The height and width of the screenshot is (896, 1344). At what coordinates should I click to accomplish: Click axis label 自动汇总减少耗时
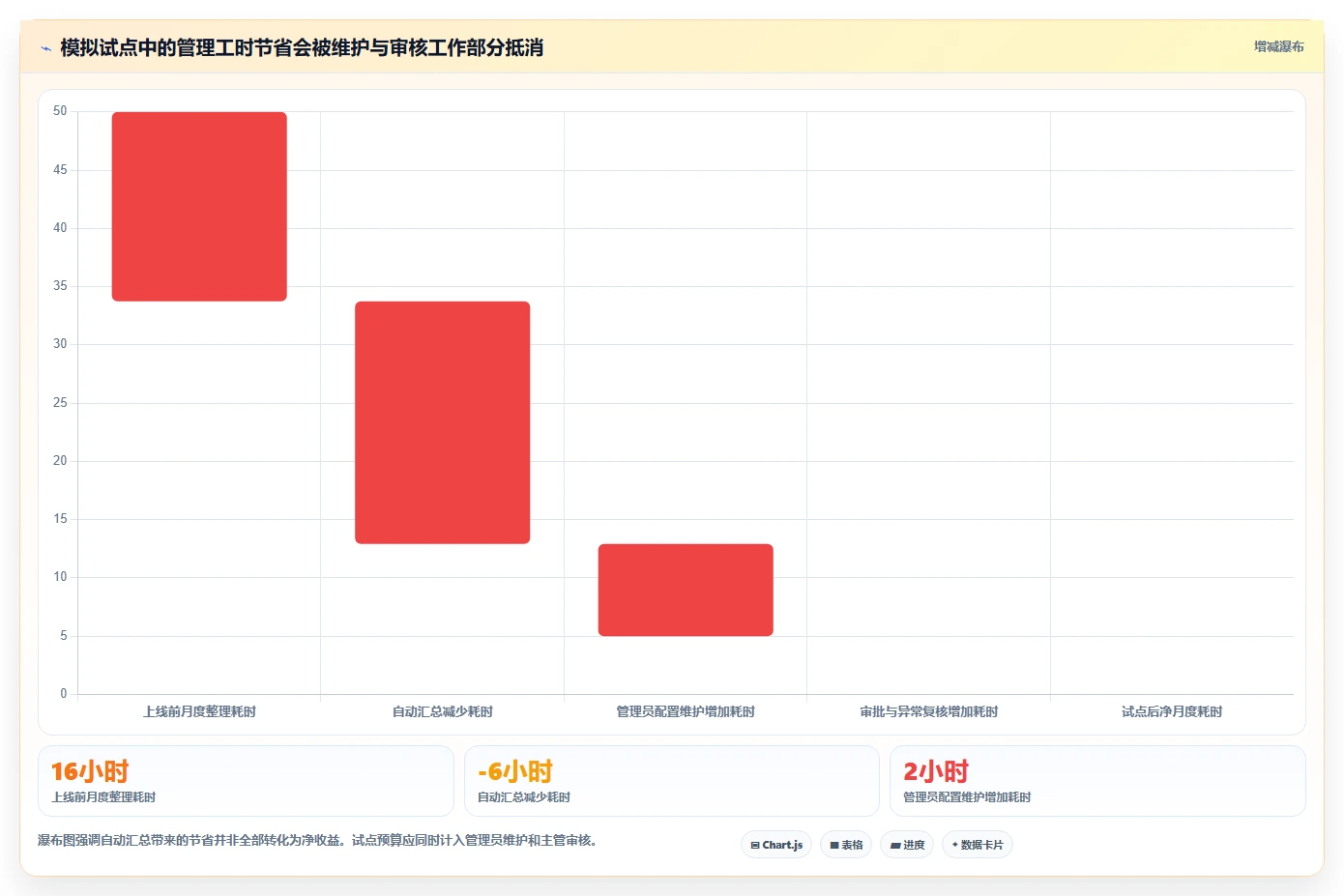[x=442, y=711]
